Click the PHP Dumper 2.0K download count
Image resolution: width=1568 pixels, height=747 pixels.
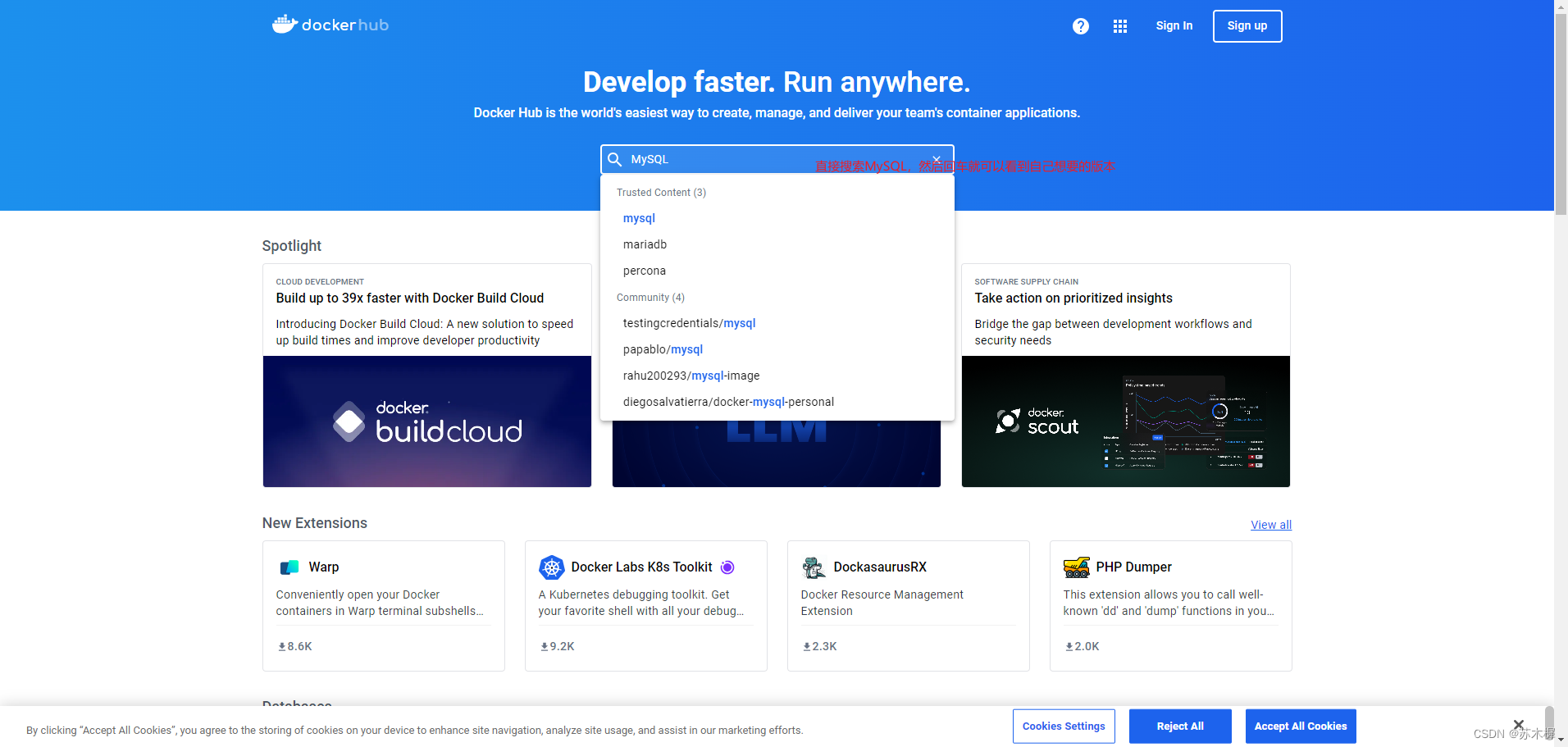1083,646
